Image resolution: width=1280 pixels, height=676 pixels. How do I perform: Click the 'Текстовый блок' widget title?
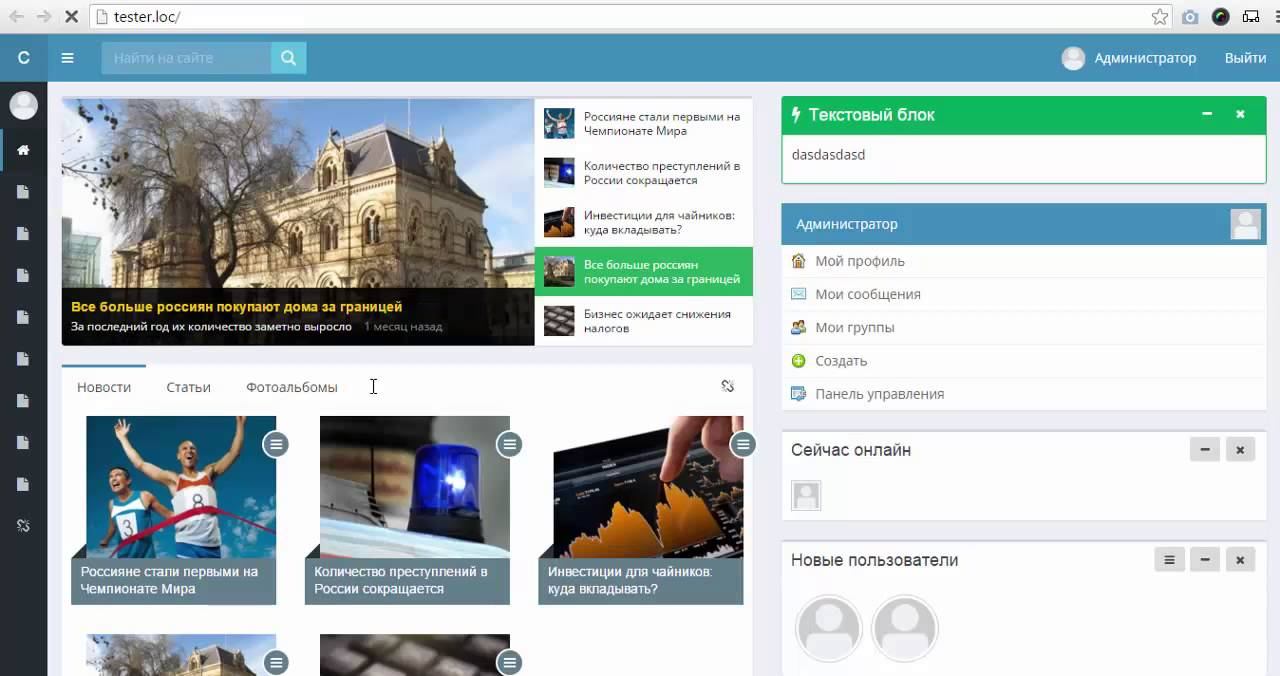click(872, 115)
